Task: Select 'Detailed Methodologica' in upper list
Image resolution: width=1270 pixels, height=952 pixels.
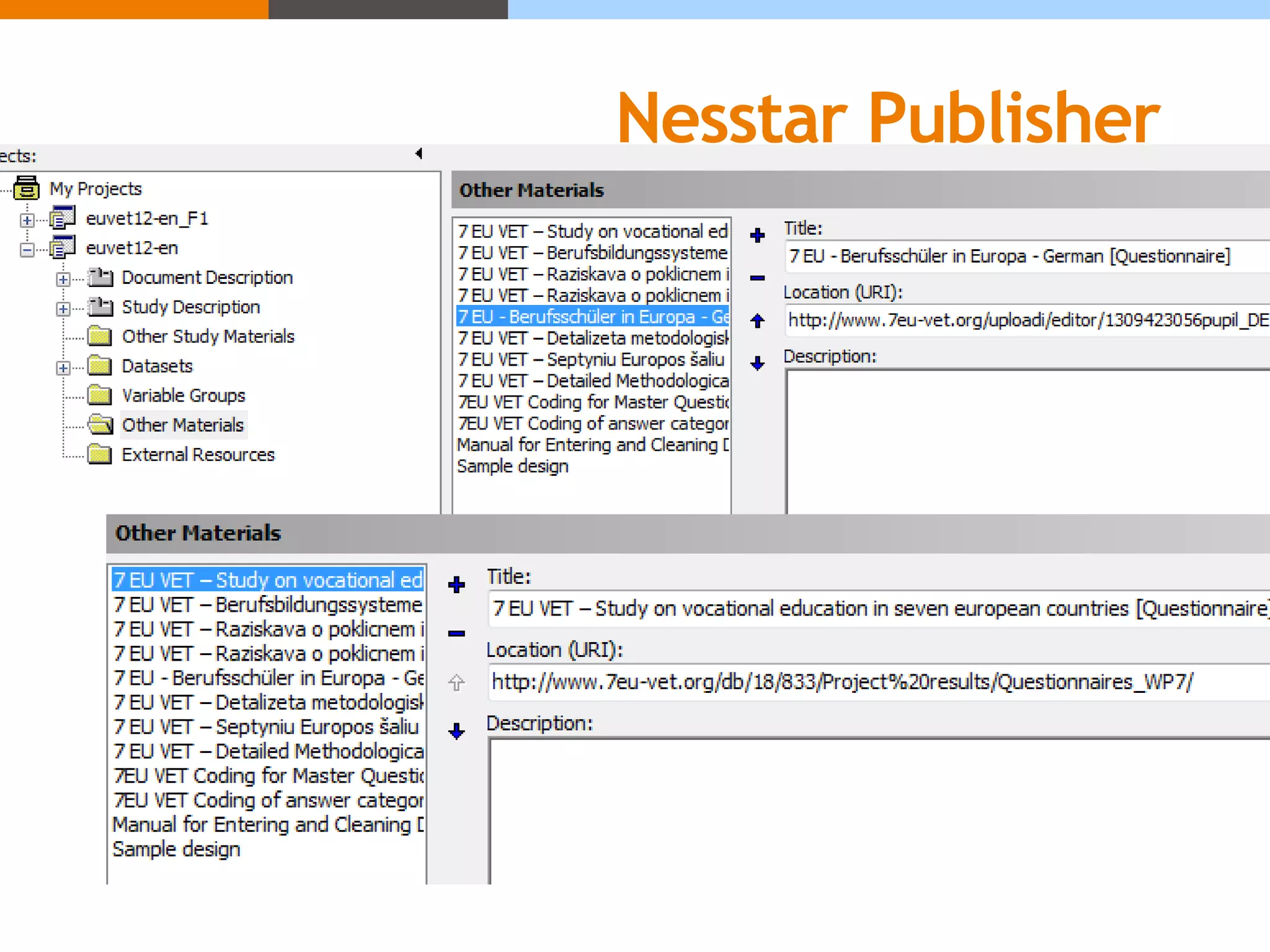Action: (x=593, y=381)
